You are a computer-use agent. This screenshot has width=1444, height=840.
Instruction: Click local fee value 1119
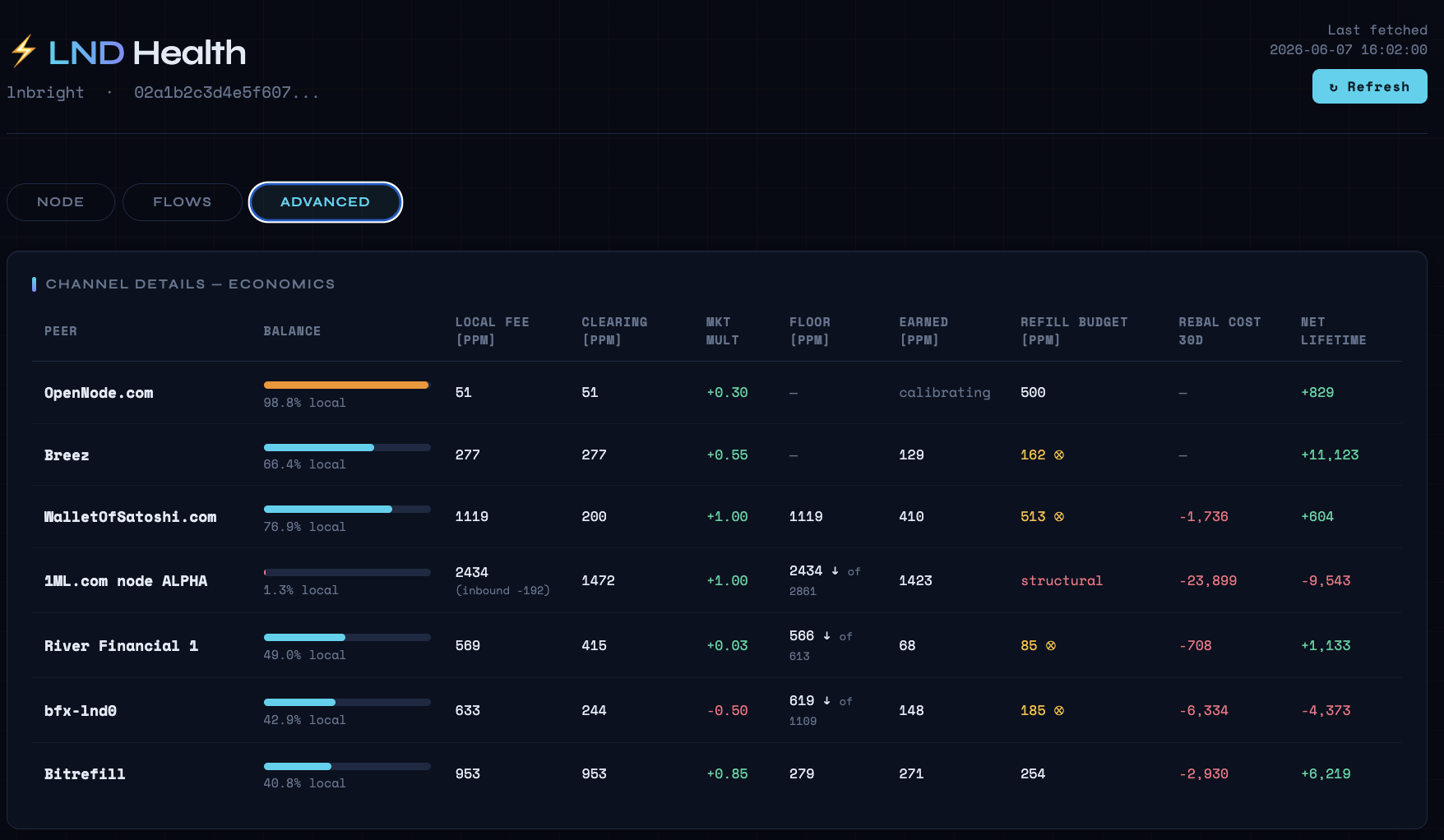(472, 517)
